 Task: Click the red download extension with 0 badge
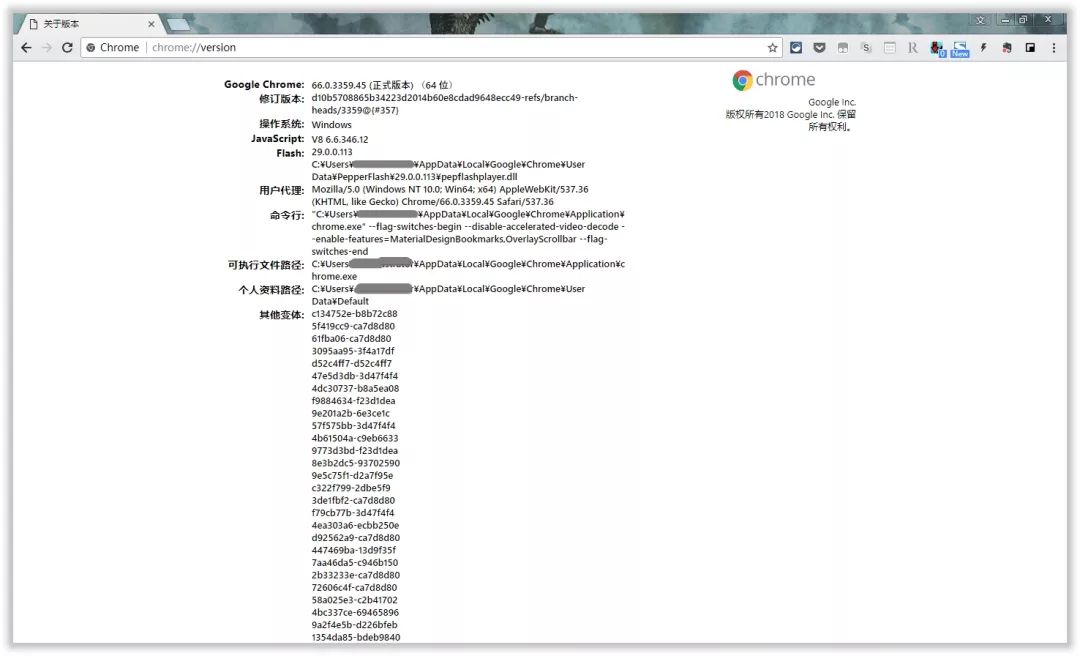(x=937, y=48)
